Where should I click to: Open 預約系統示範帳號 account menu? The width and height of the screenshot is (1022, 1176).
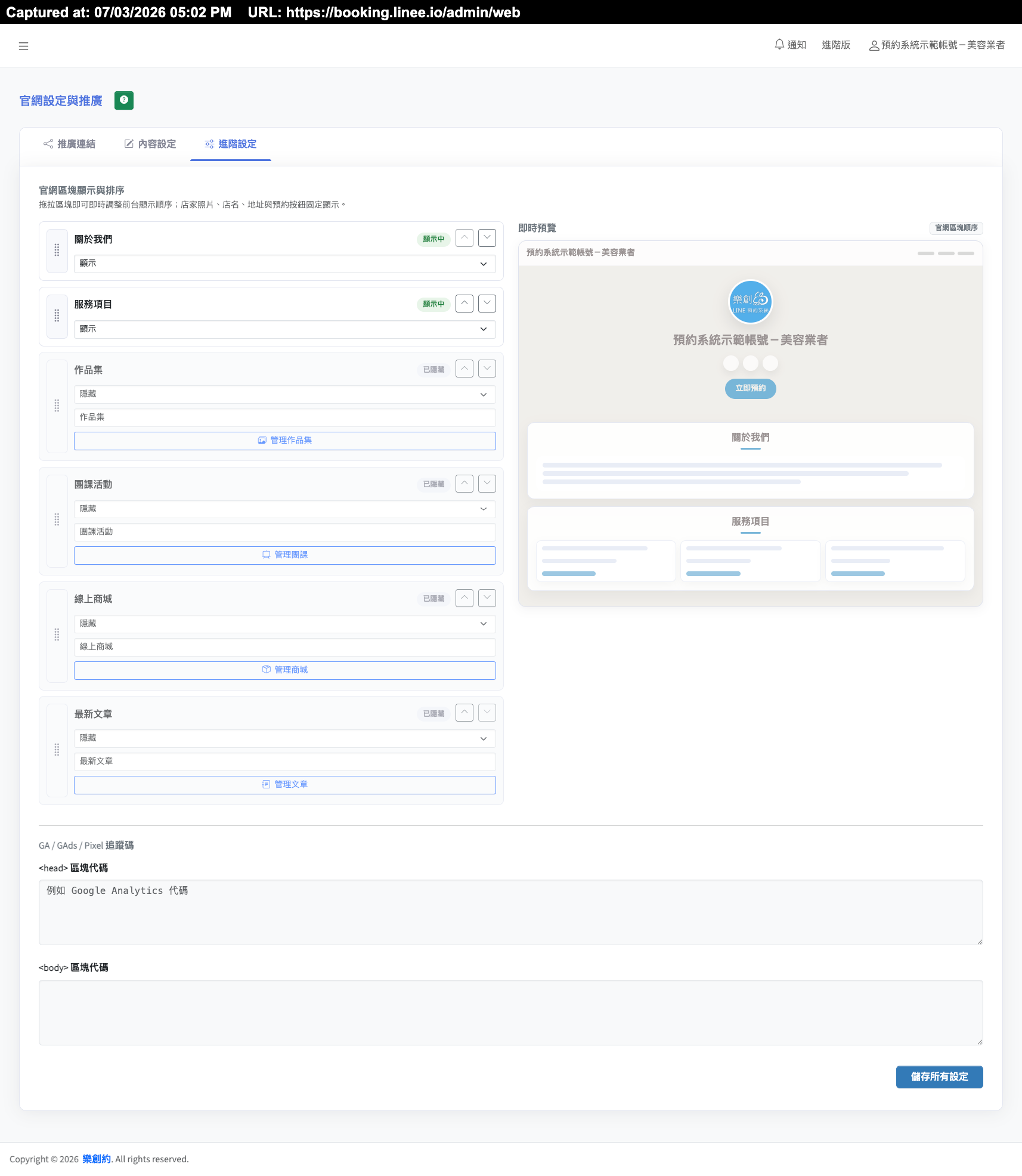click(937, 45)
